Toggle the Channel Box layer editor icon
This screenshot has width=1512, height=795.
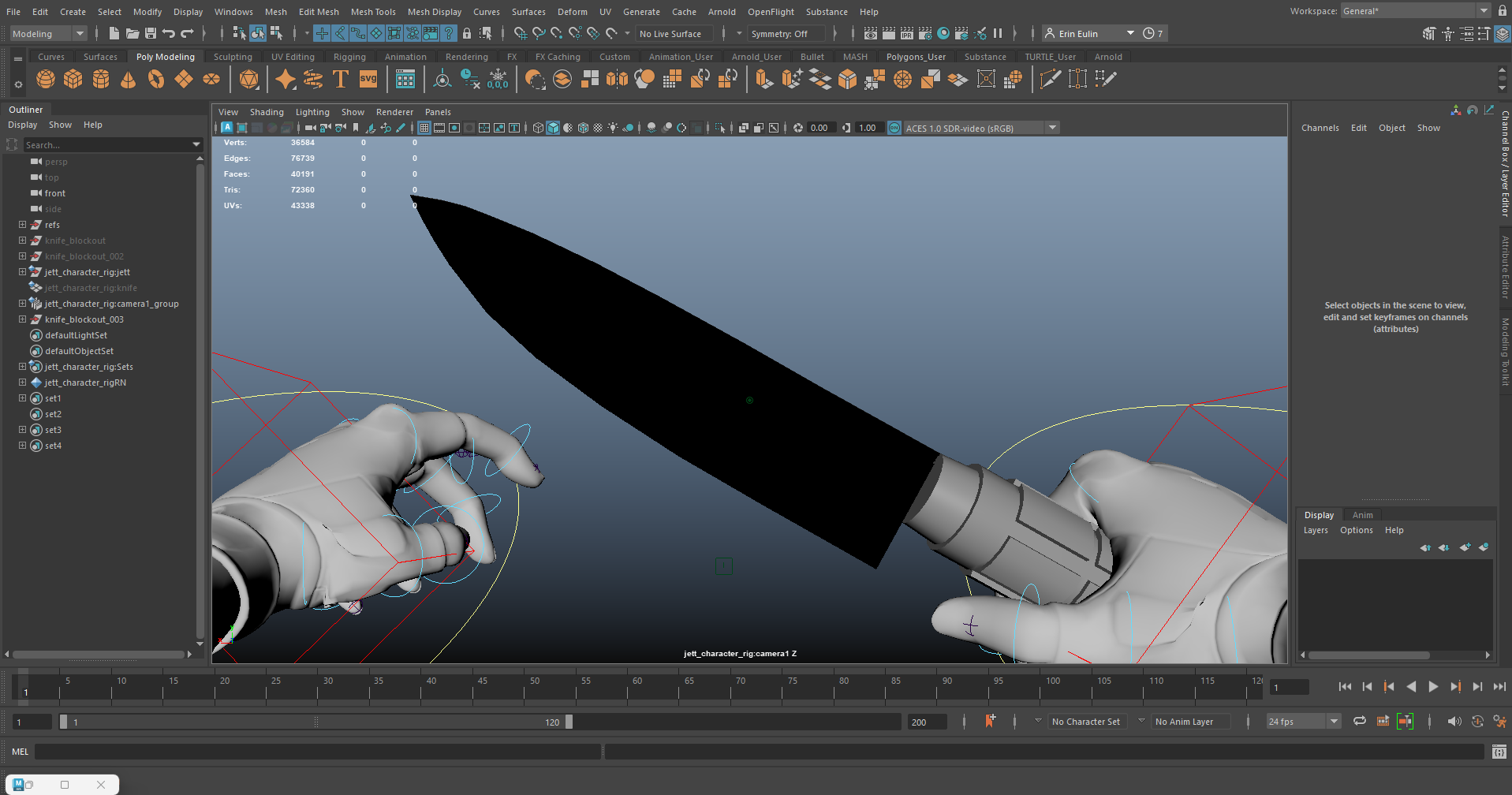(1502, 33)
